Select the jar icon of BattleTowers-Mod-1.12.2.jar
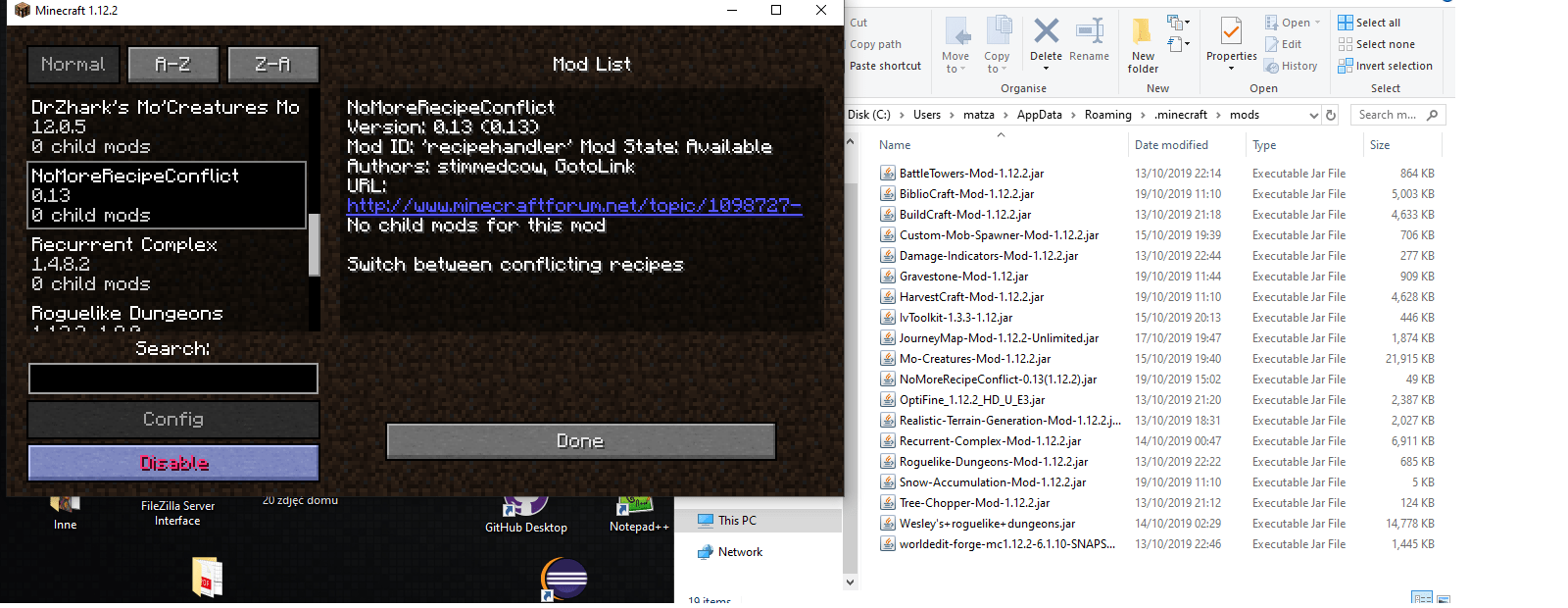Image resolution: width=1568 pixels, height=608 pixels. [888, 174]
